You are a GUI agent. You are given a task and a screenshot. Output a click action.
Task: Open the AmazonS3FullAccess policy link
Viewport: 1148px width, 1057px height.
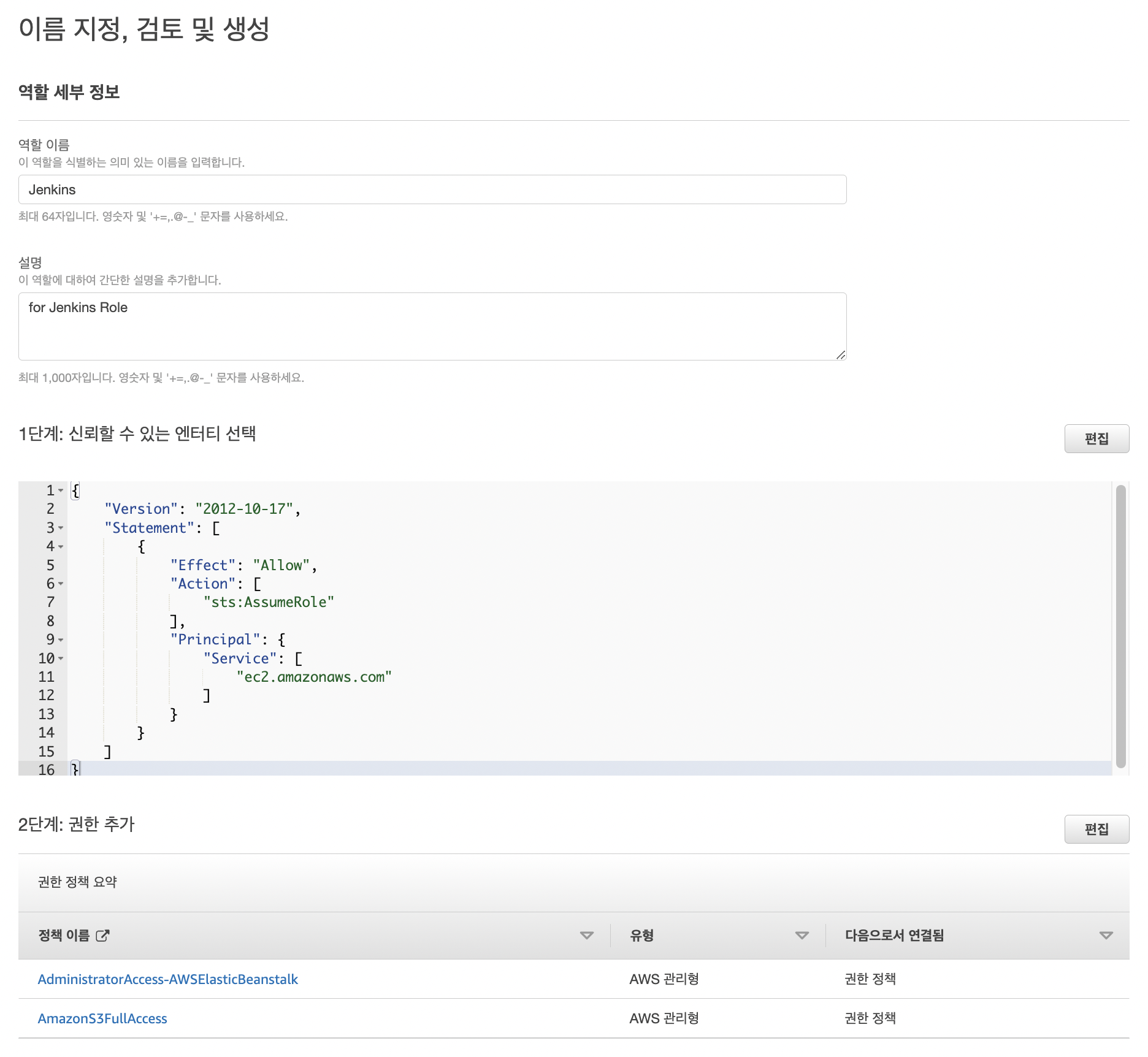tap(102, 1018)
